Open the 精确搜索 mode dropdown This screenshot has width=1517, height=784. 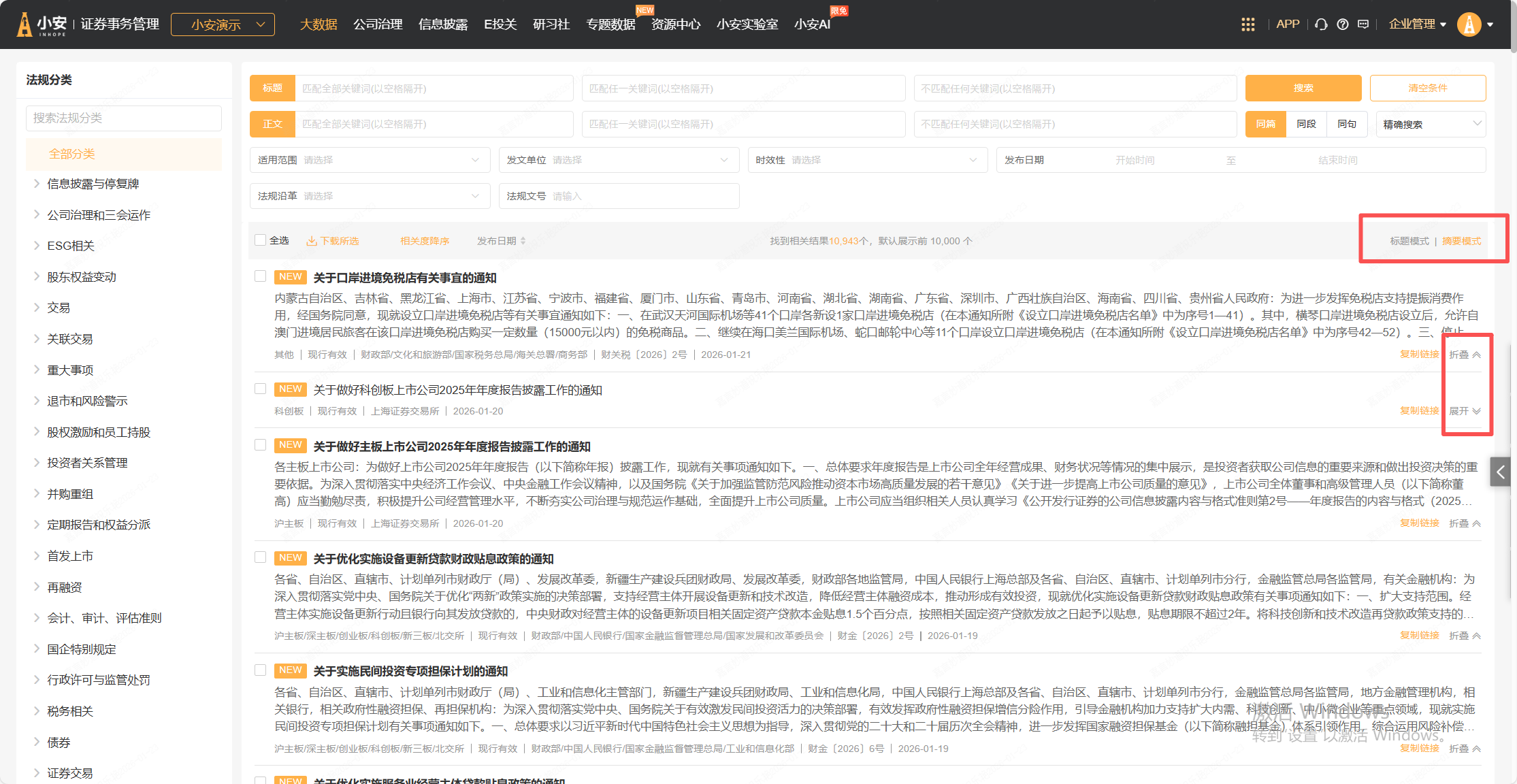tap(1430, 125)
